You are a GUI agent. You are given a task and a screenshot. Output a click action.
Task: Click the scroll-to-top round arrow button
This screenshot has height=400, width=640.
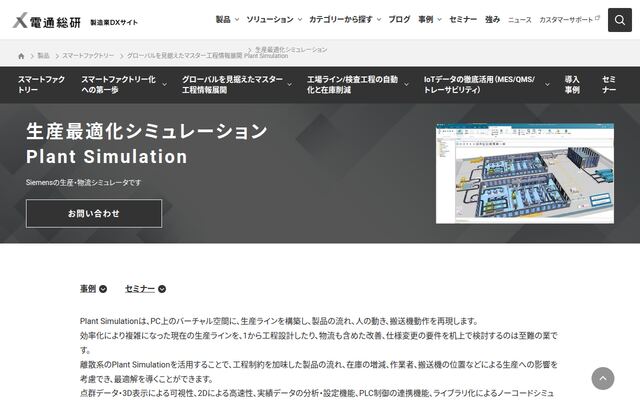[x=602, y=378]
